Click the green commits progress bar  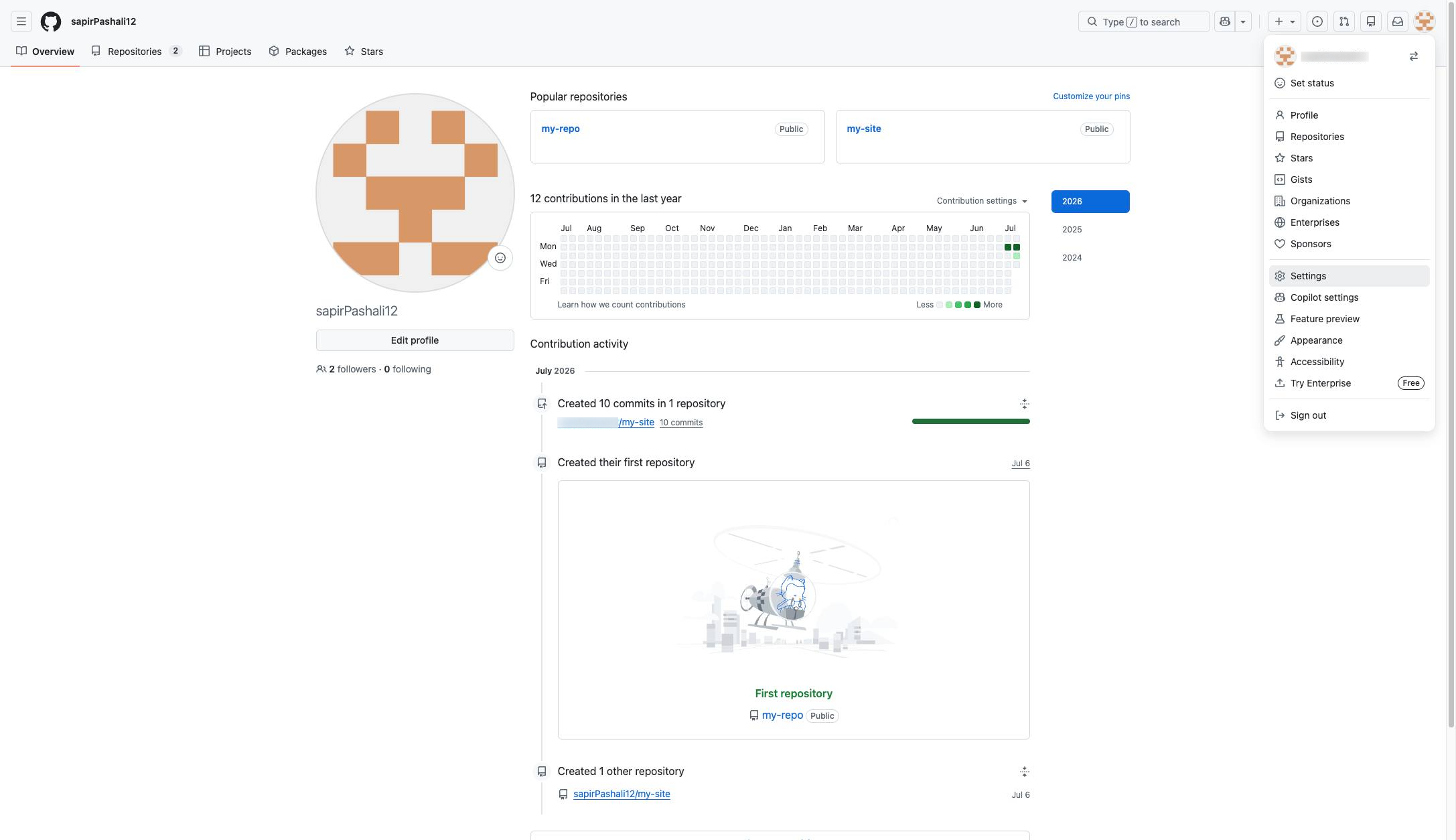point(970,421)
